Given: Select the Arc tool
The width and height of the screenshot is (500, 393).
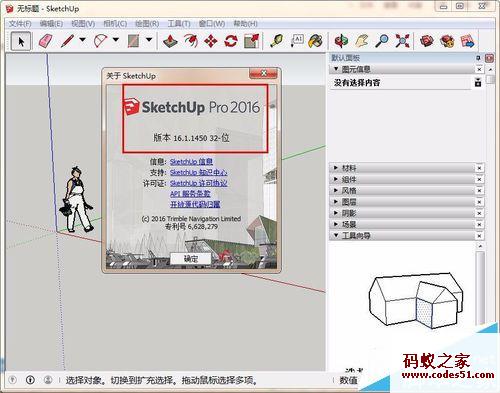Looking at the screenshot, I should click(100, 41).
